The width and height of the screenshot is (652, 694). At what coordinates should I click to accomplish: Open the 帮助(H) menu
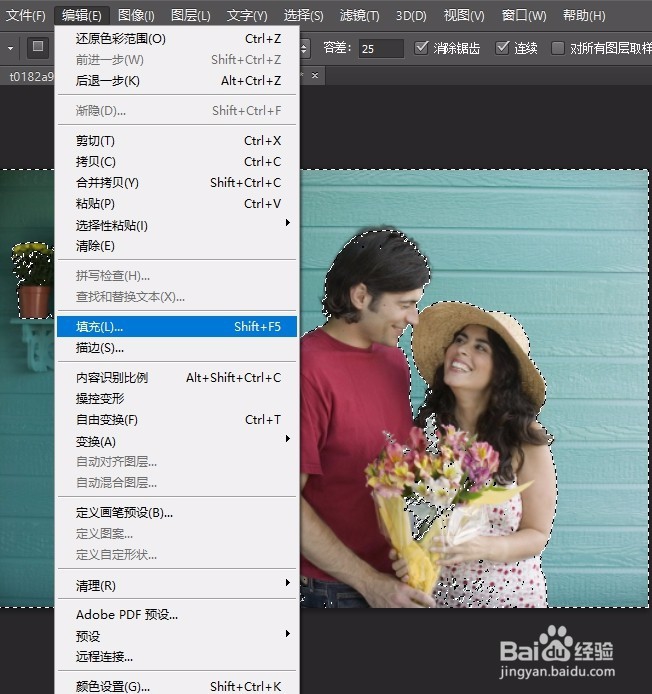pos(584,16)
